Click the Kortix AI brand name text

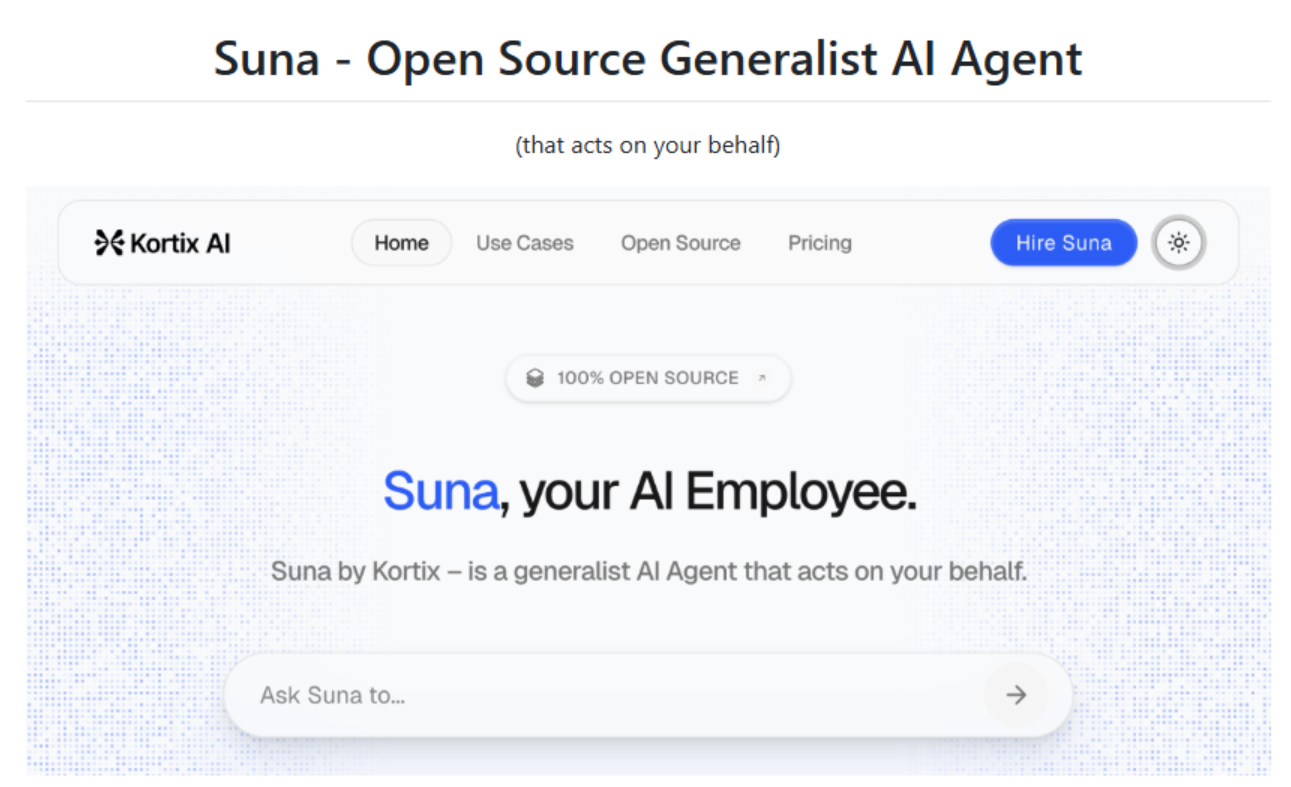[180, 243]
